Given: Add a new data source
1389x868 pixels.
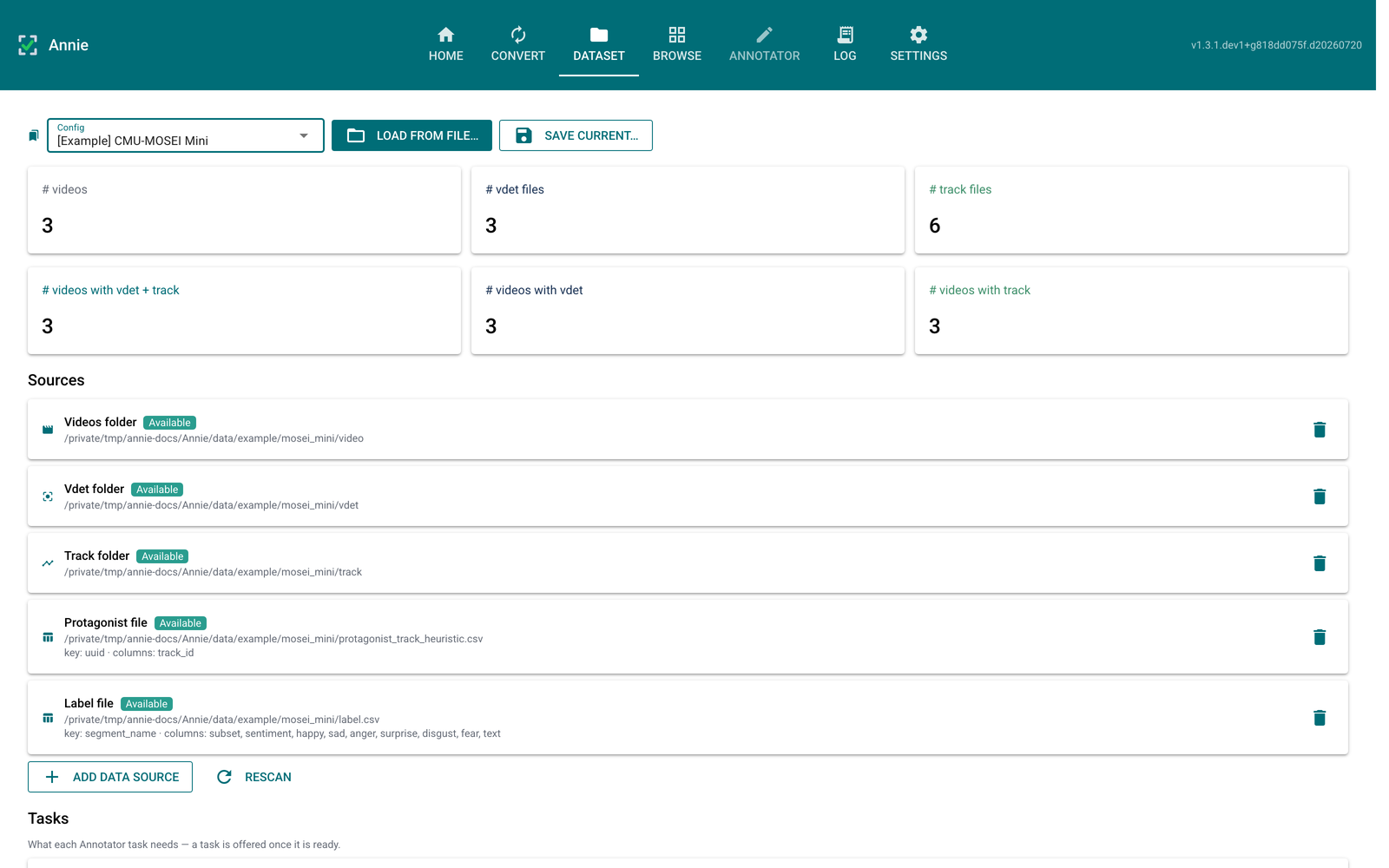Looking at the screenshot, I should pyautogui.click(x=110, y=777).
